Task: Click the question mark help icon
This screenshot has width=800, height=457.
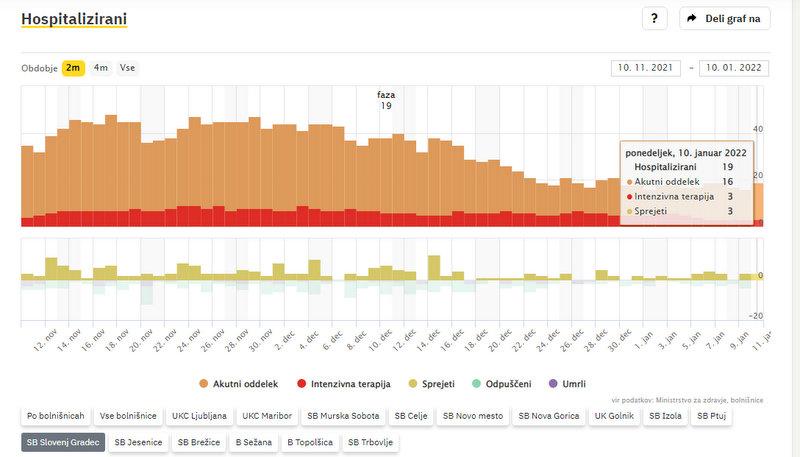Action: (x=654, y=19)
